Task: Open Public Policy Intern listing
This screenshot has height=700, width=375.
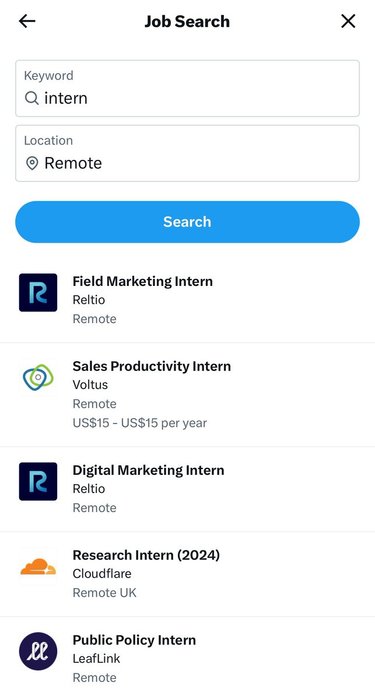Action: [188, 658]
